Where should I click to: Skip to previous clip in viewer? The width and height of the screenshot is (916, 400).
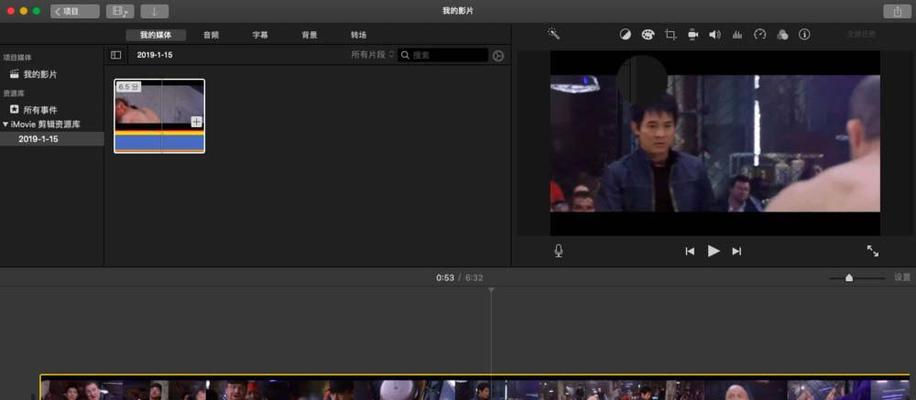coord(690,251)
